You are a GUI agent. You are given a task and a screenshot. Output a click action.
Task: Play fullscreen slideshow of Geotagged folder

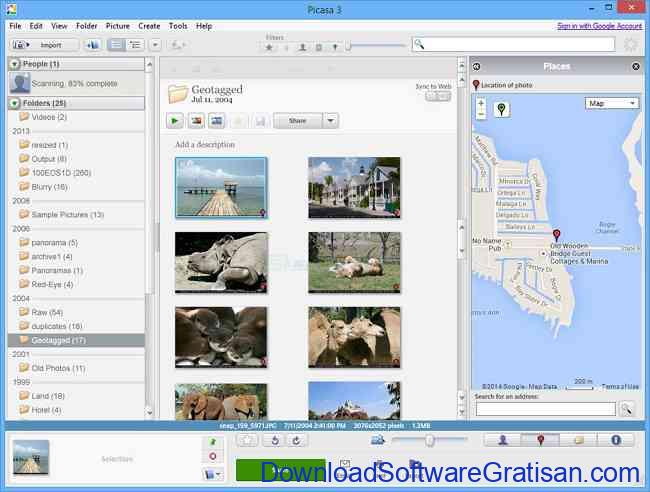point(175,121)
